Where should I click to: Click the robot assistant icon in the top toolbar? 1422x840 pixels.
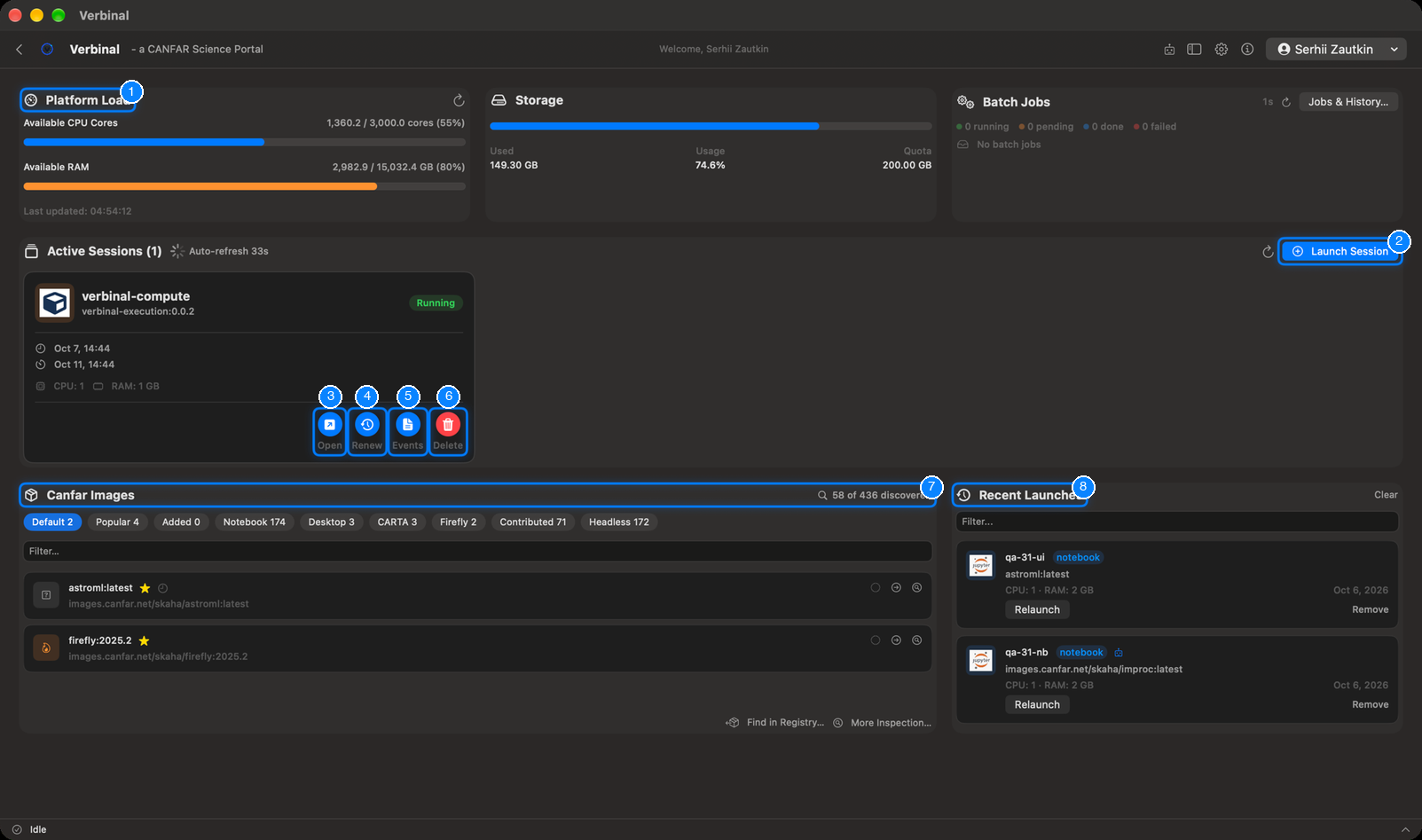pos(1169,50)
